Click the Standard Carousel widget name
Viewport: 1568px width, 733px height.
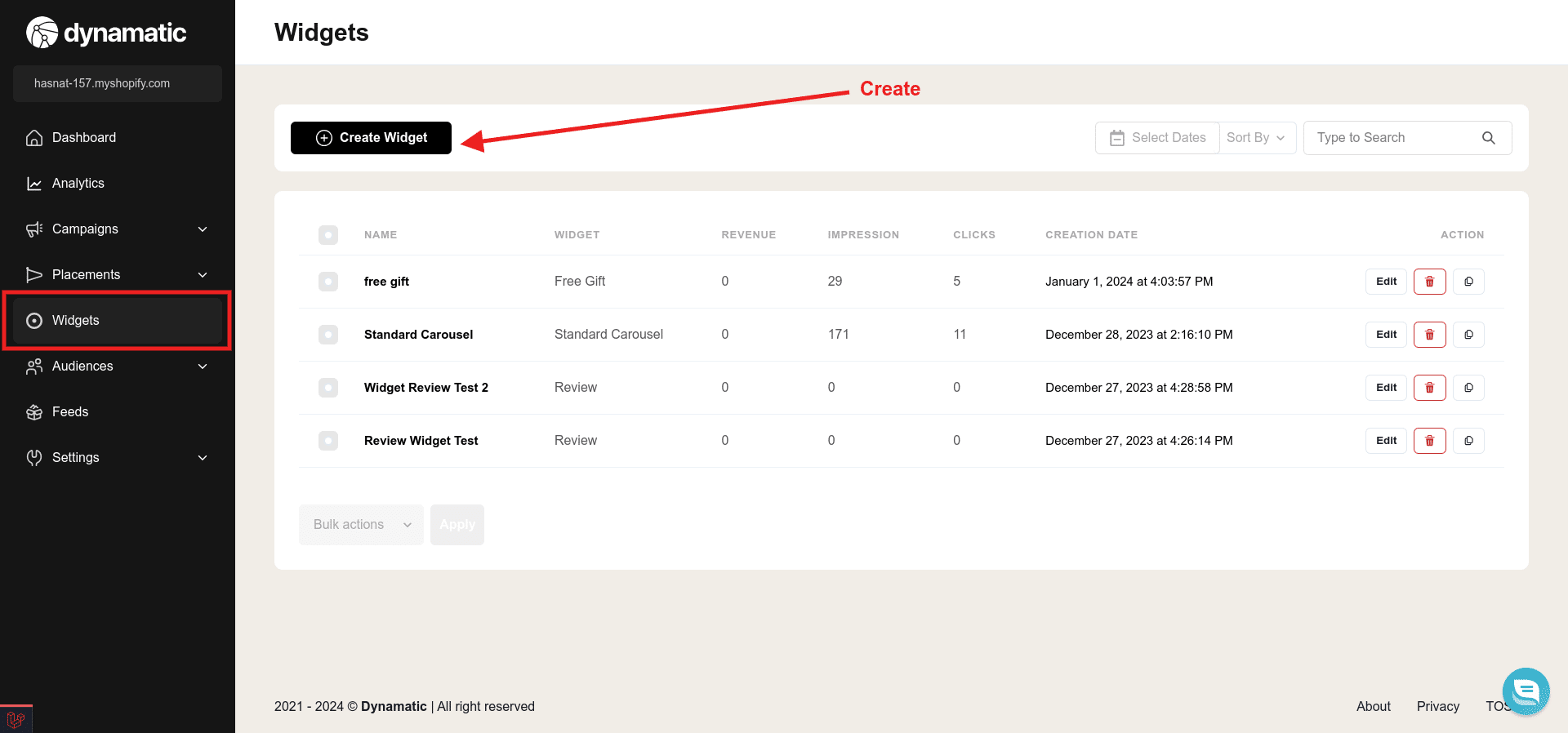(418, 335)
